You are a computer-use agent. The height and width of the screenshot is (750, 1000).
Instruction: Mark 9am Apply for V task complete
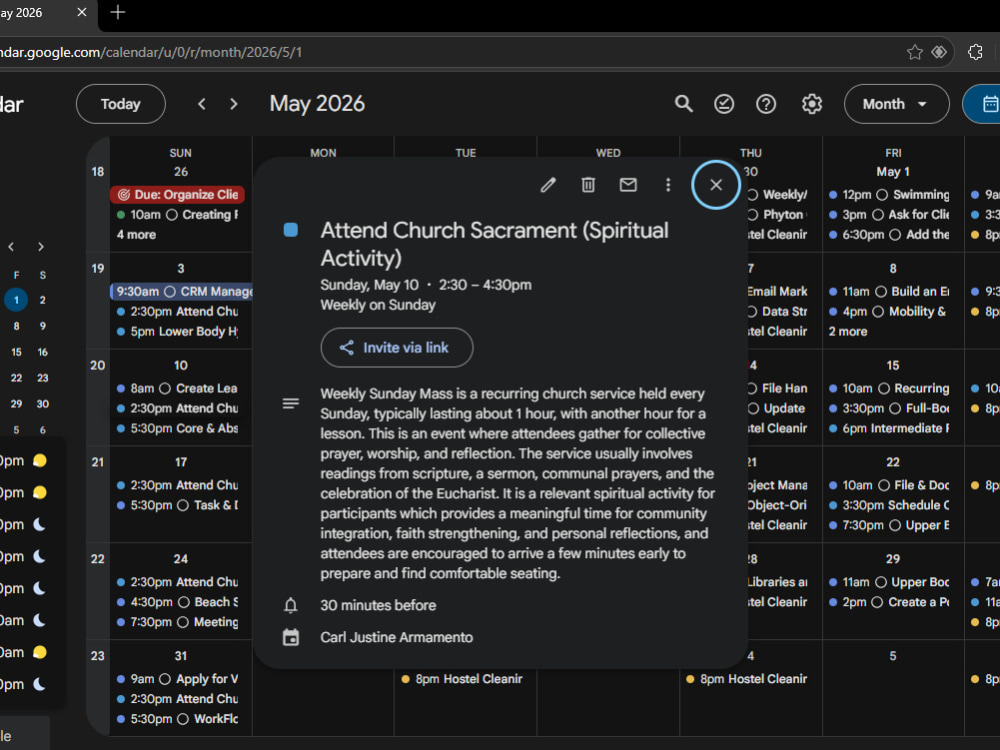click(165, 679)
